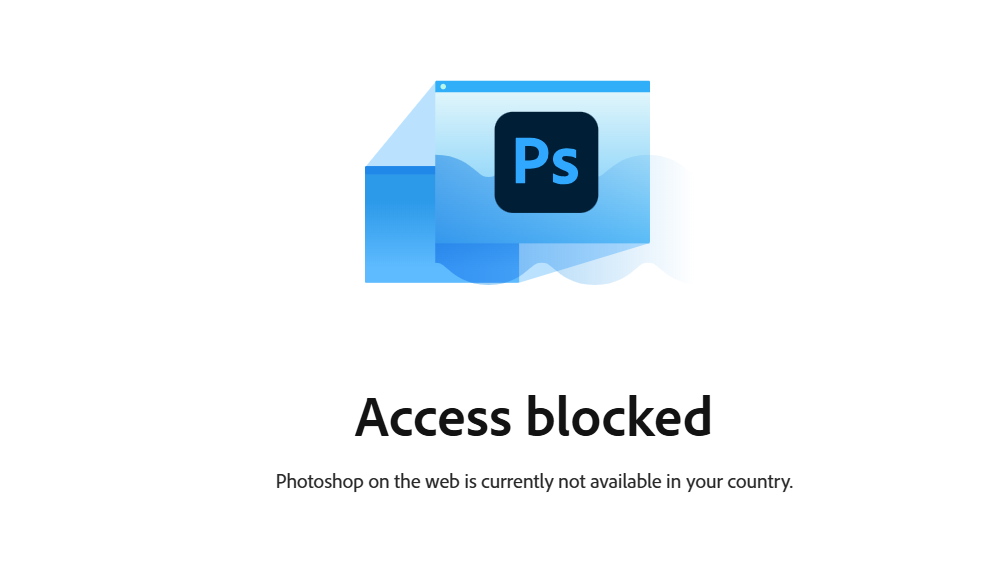The image size is (985, 580).
Task: Click the blue rectangle panel left of window
Action: pyautogui.click(x=400, y=224)
